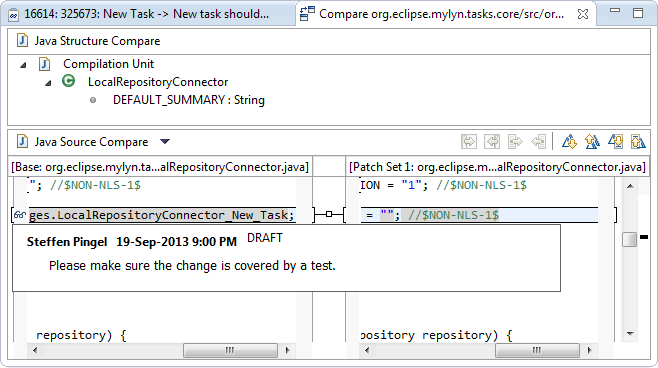Click the connector handle between compared changes
658x368 pixels.
point(329,214)
